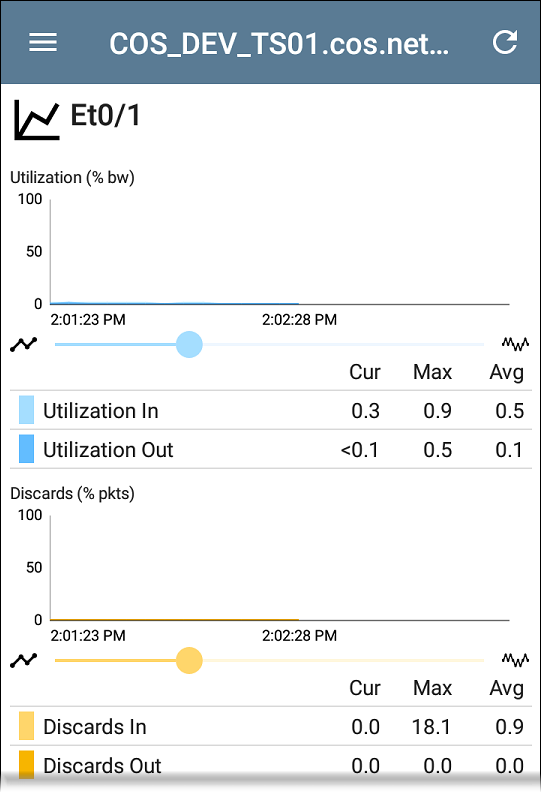541x793 pixels.
Task: Click jagged-wave icon right of Discards slider
Action: [x=515, y=660]
